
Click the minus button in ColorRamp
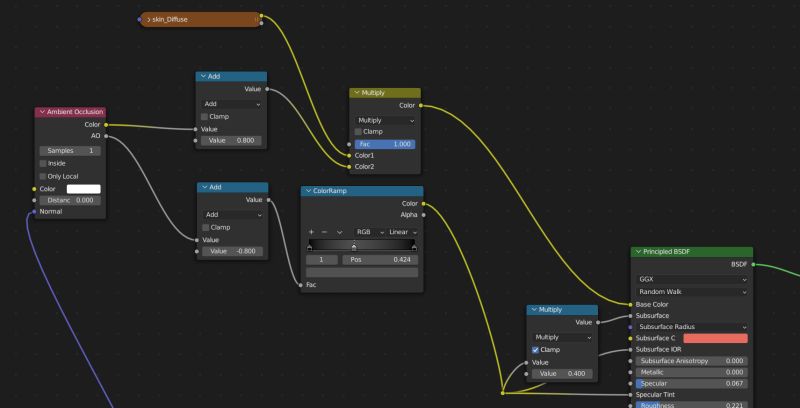pos(324,232)
